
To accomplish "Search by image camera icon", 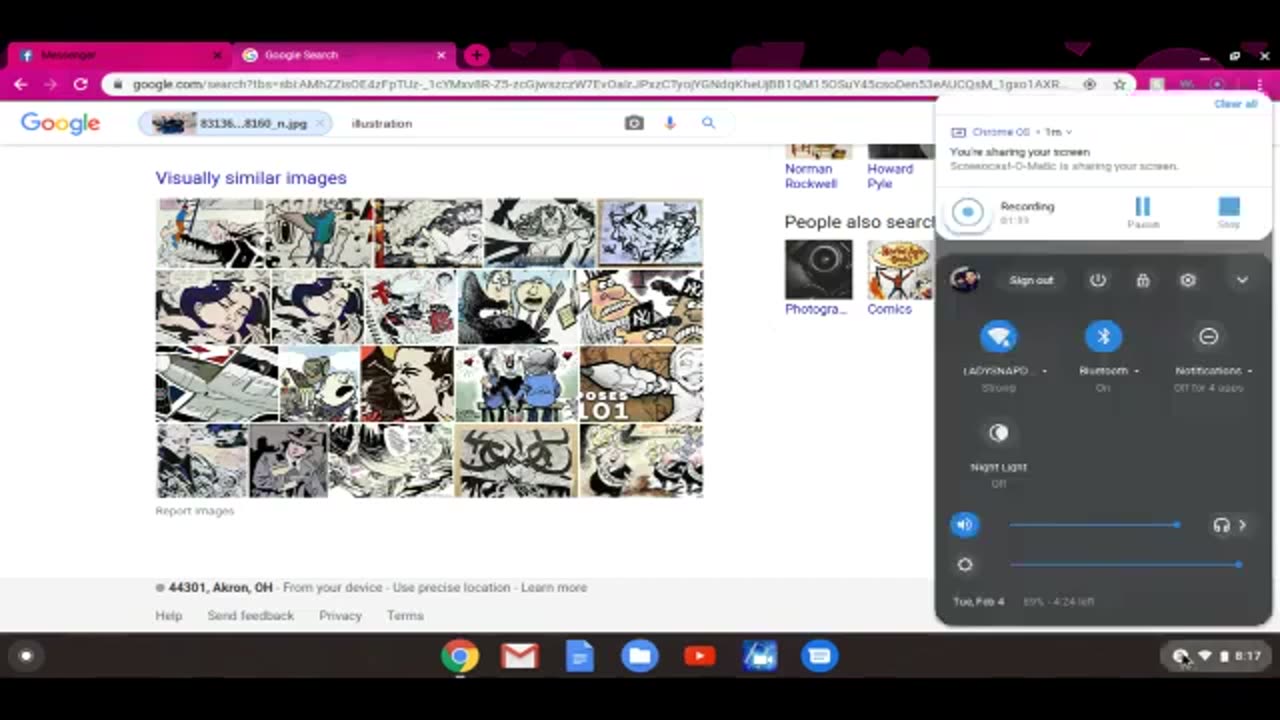I will click(634, 123).
